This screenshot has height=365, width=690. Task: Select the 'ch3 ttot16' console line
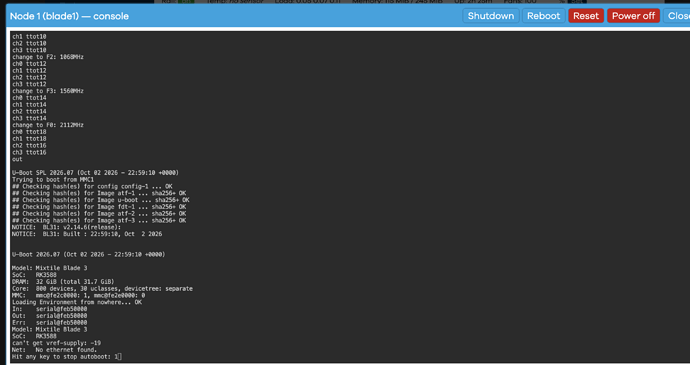pos(29,152)
